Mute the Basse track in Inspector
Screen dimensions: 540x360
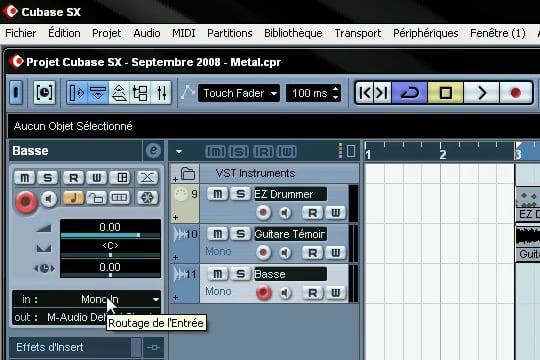click(24, 178)
